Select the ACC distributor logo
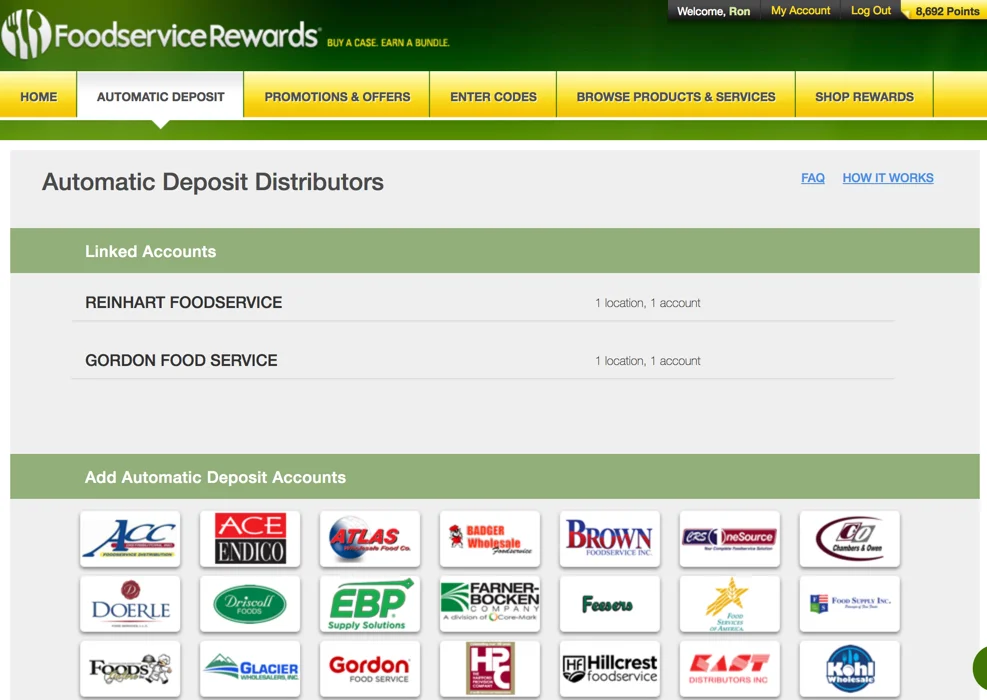The width and height of the screenshot is (987, 700). coord(130,539)
